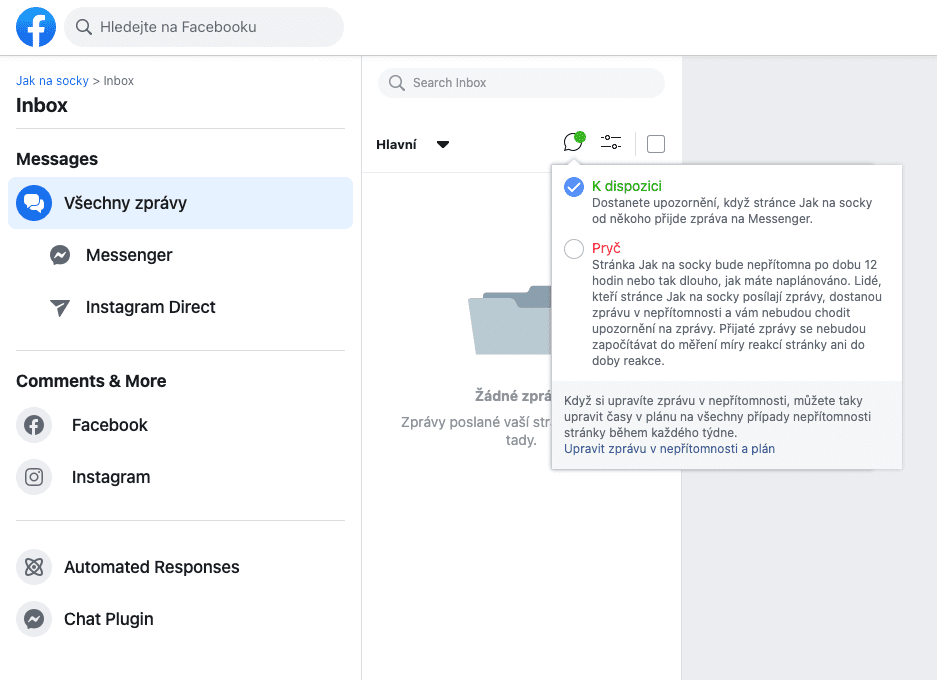Screen dimensions: 937x680
Task: Click the Instagram Direct paper plane icon
Action: (60, 308)
